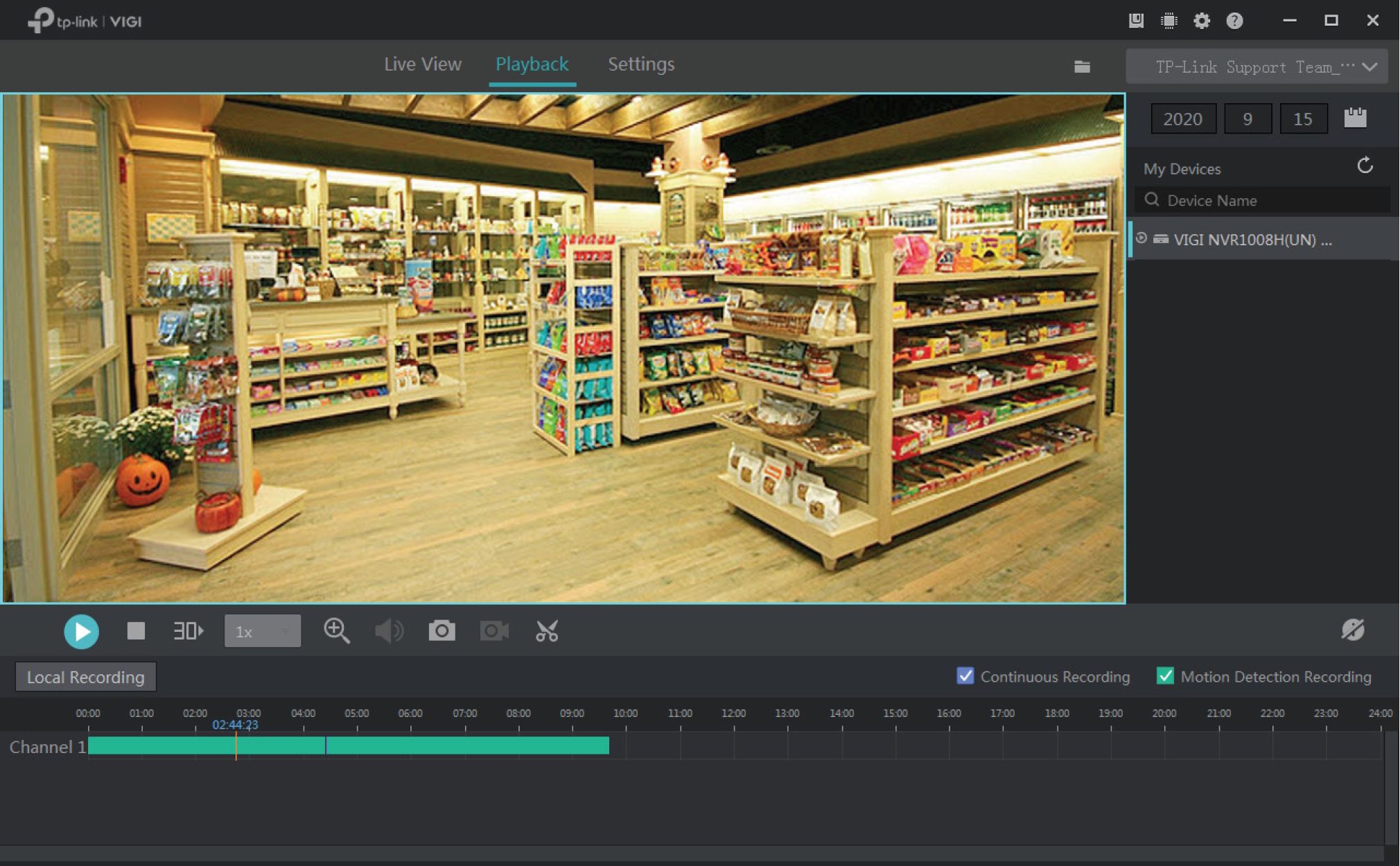Open the Settings tab
The image size is (1400, 866).
pos(640,64)
